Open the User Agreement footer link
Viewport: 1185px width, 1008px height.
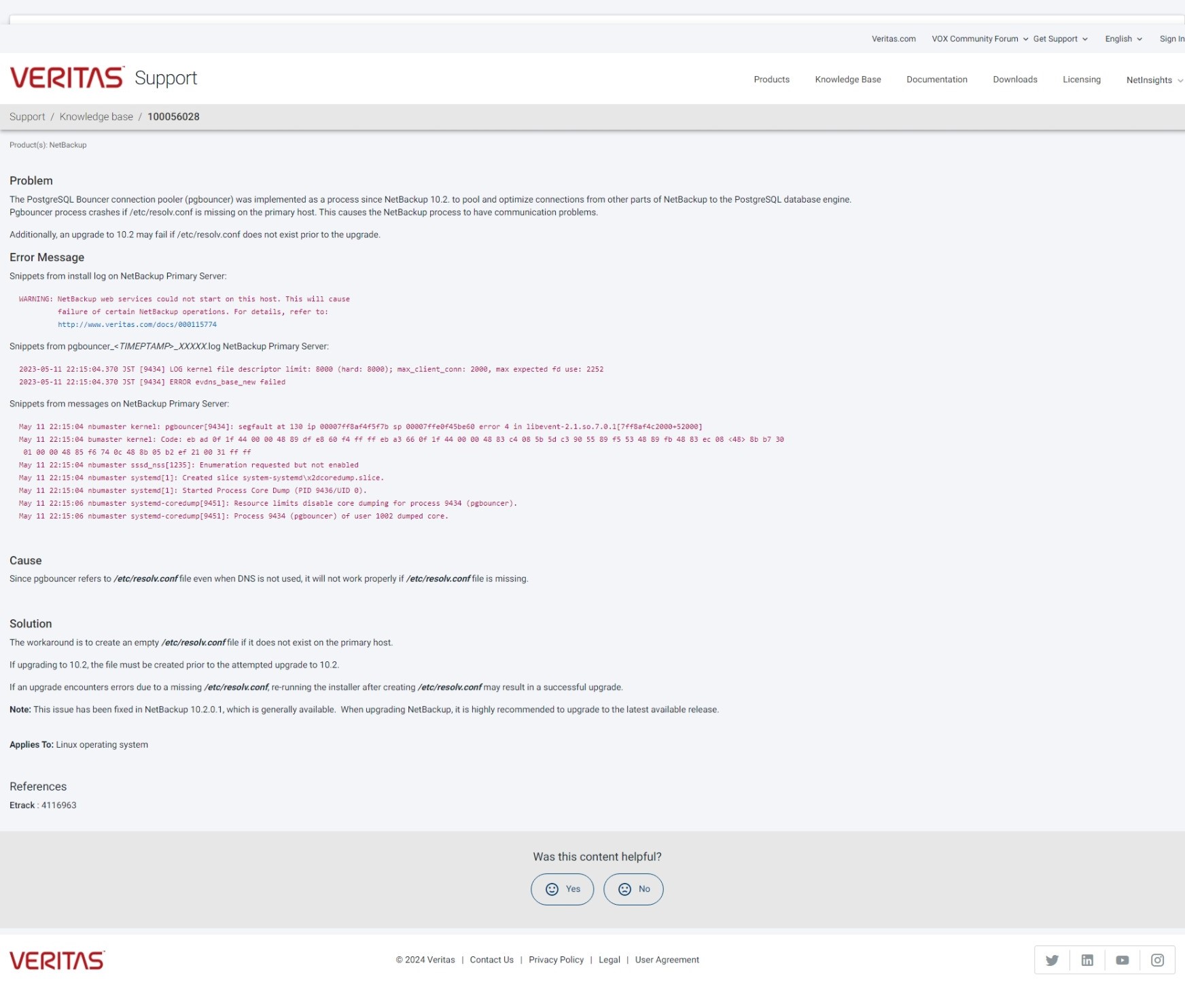coord(667,960)
